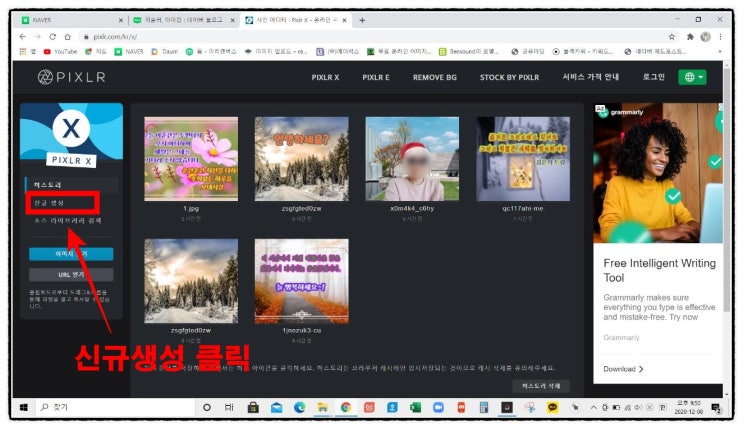Open Task View on the taskbar
Viewport: 743px width, 429px height.
(x=229, y=407)
